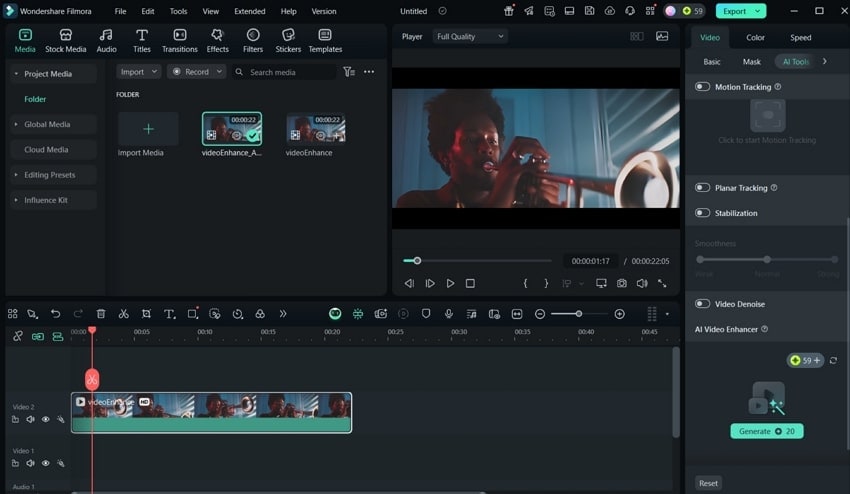The width and height of the screenshot is (850, 494).
Task: Open the media panel more options menu
Action: [369, 72]
